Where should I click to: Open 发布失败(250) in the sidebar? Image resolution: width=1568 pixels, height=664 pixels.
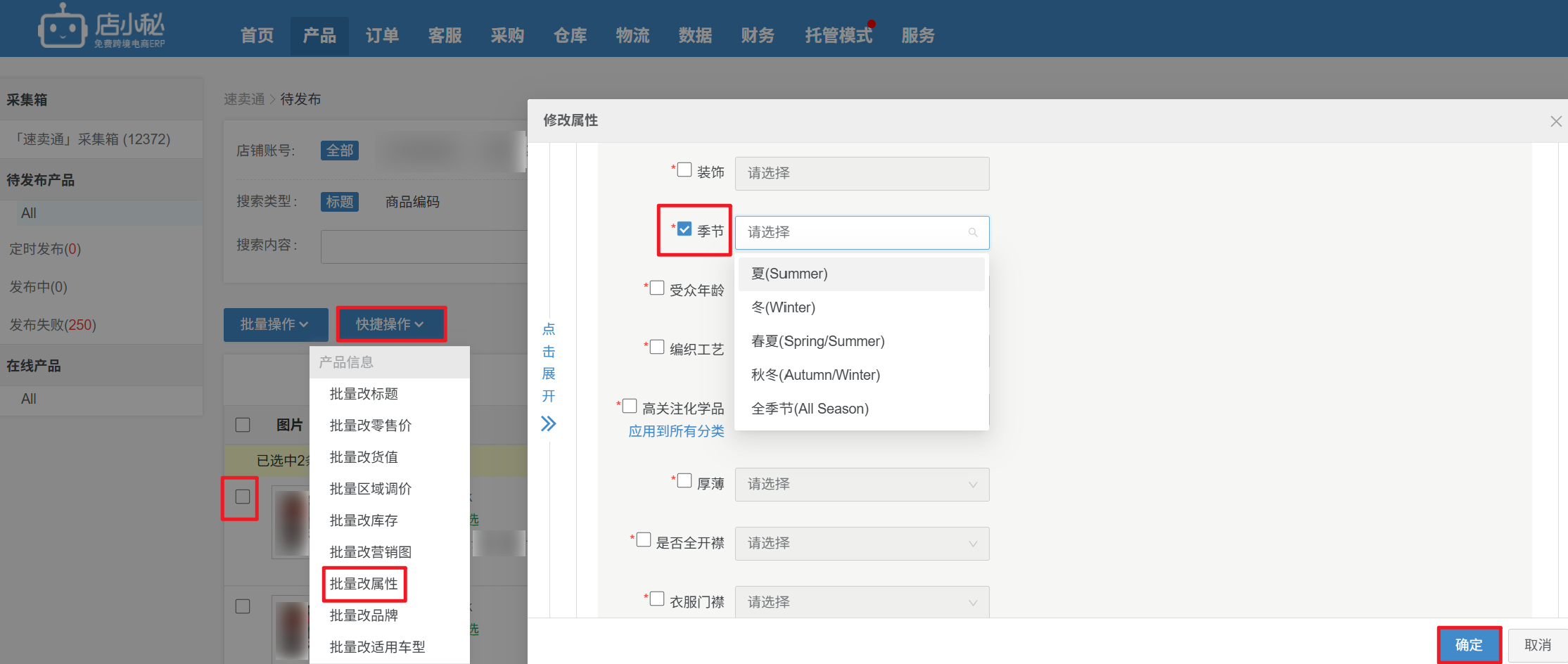[53, 325]
